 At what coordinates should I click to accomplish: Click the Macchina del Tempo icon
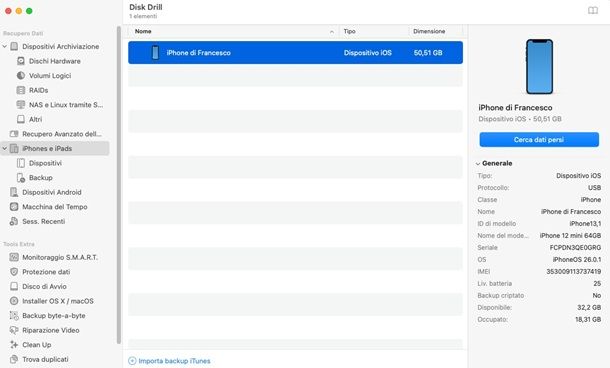tap(14, 207)
